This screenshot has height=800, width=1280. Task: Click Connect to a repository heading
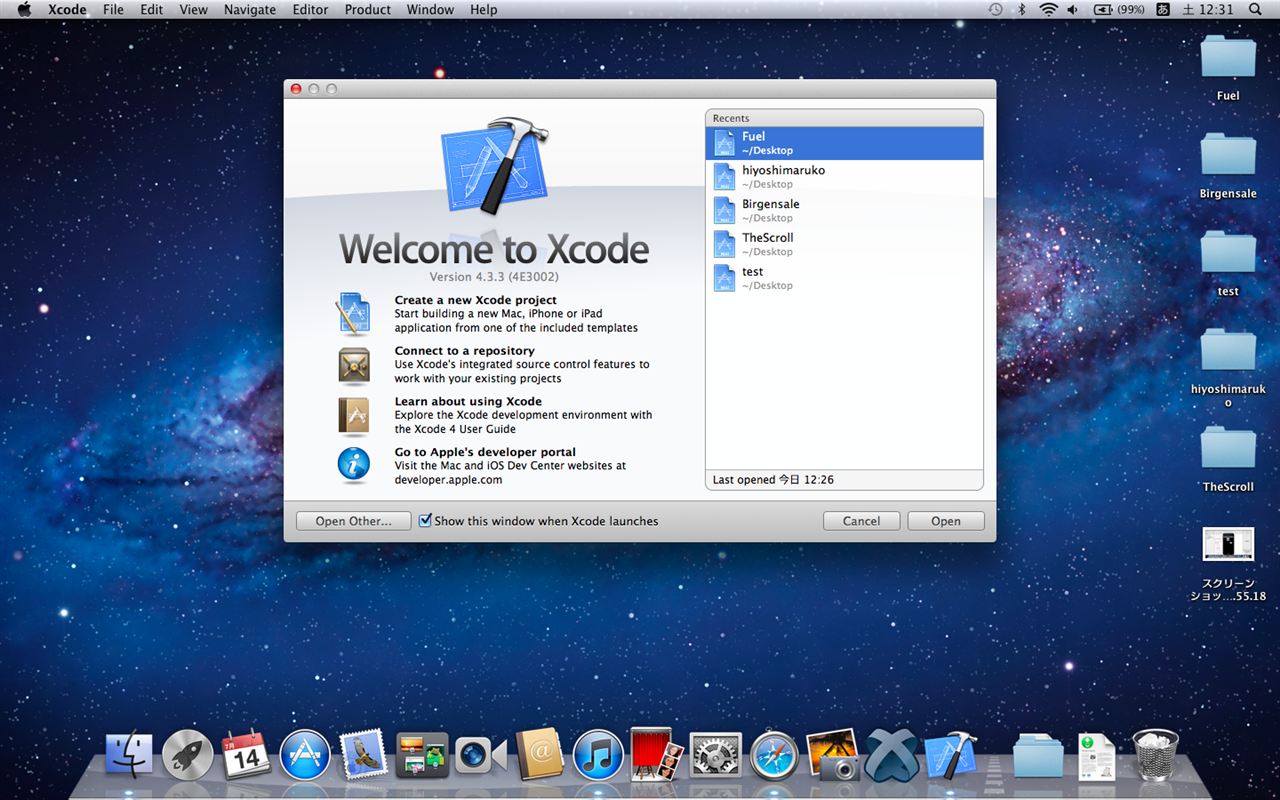click(464, 351)
